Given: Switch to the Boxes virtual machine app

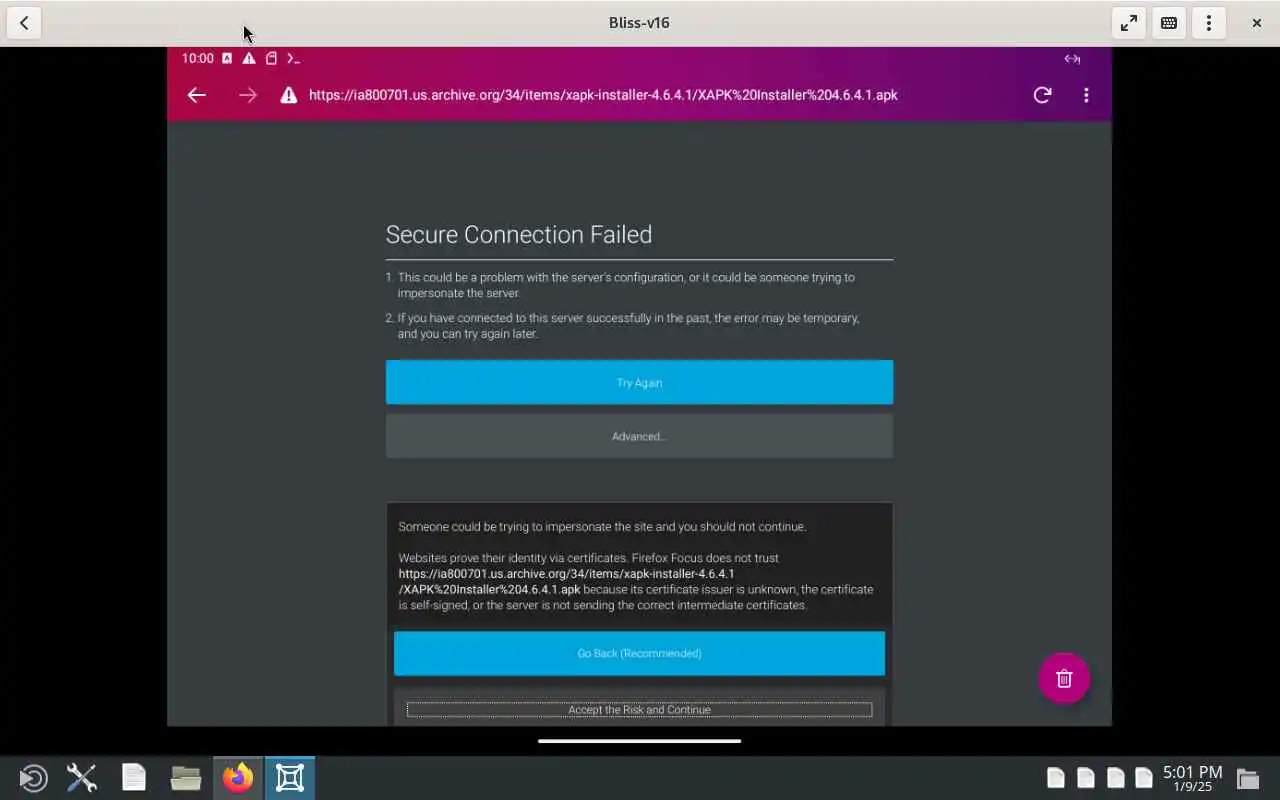Looking at the screenshot, I should pyautogui.click(x=290, y=778).
